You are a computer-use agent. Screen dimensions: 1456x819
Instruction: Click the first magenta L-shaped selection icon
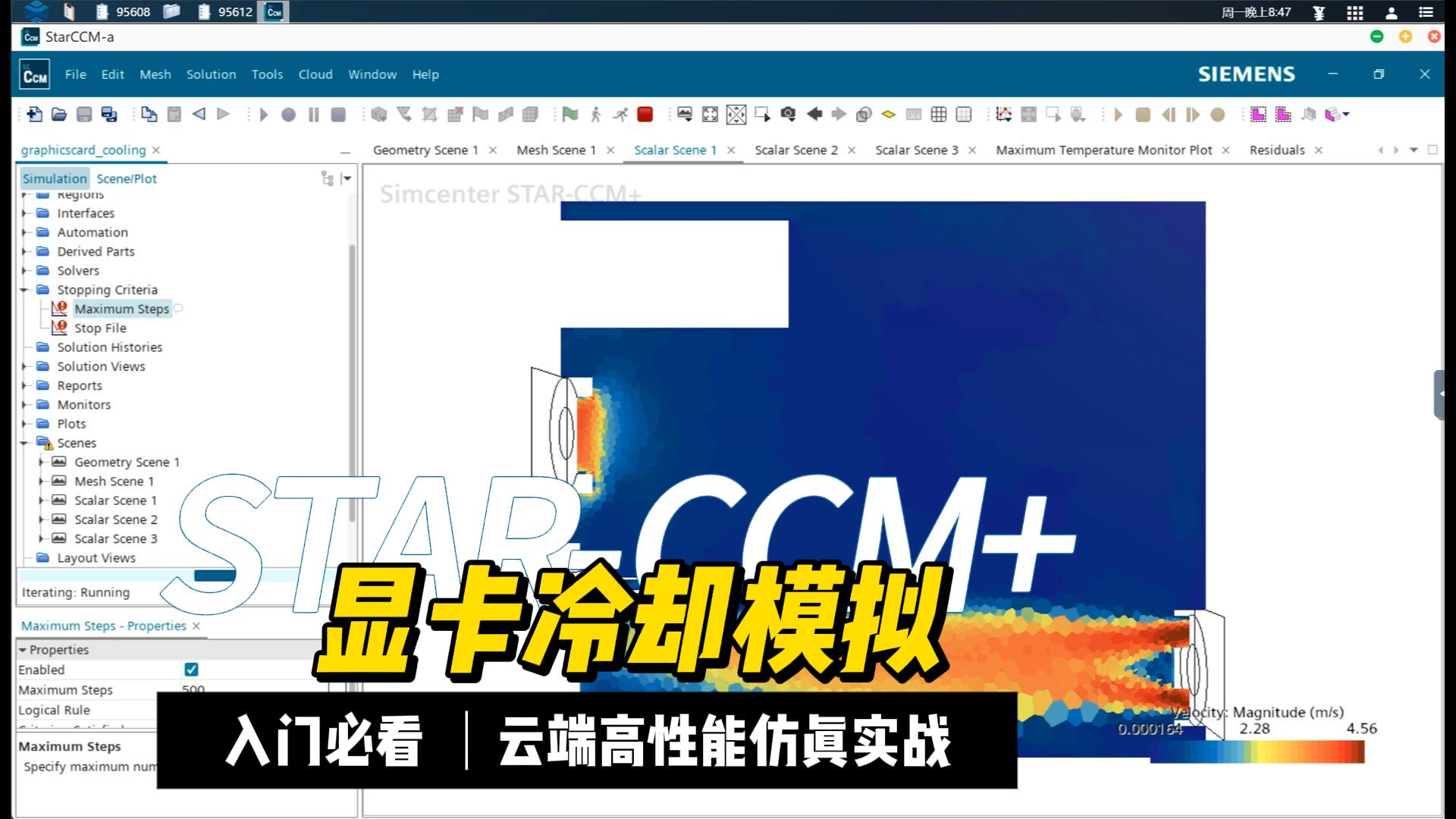tap(1258, 115)
